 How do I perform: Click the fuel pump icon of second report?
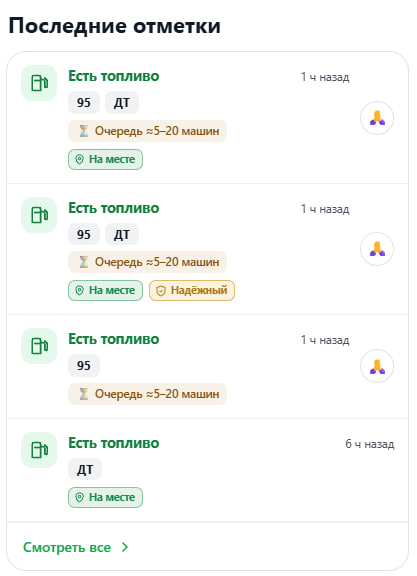click(39, 215)
